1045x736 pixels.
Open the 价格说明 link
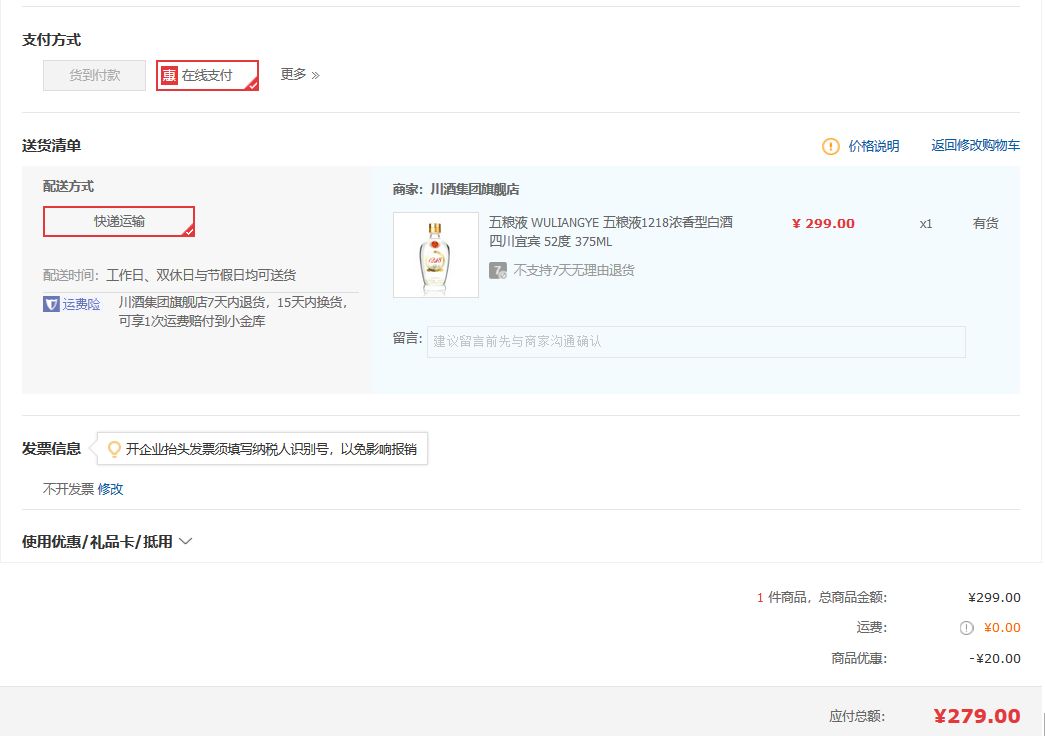873,146
